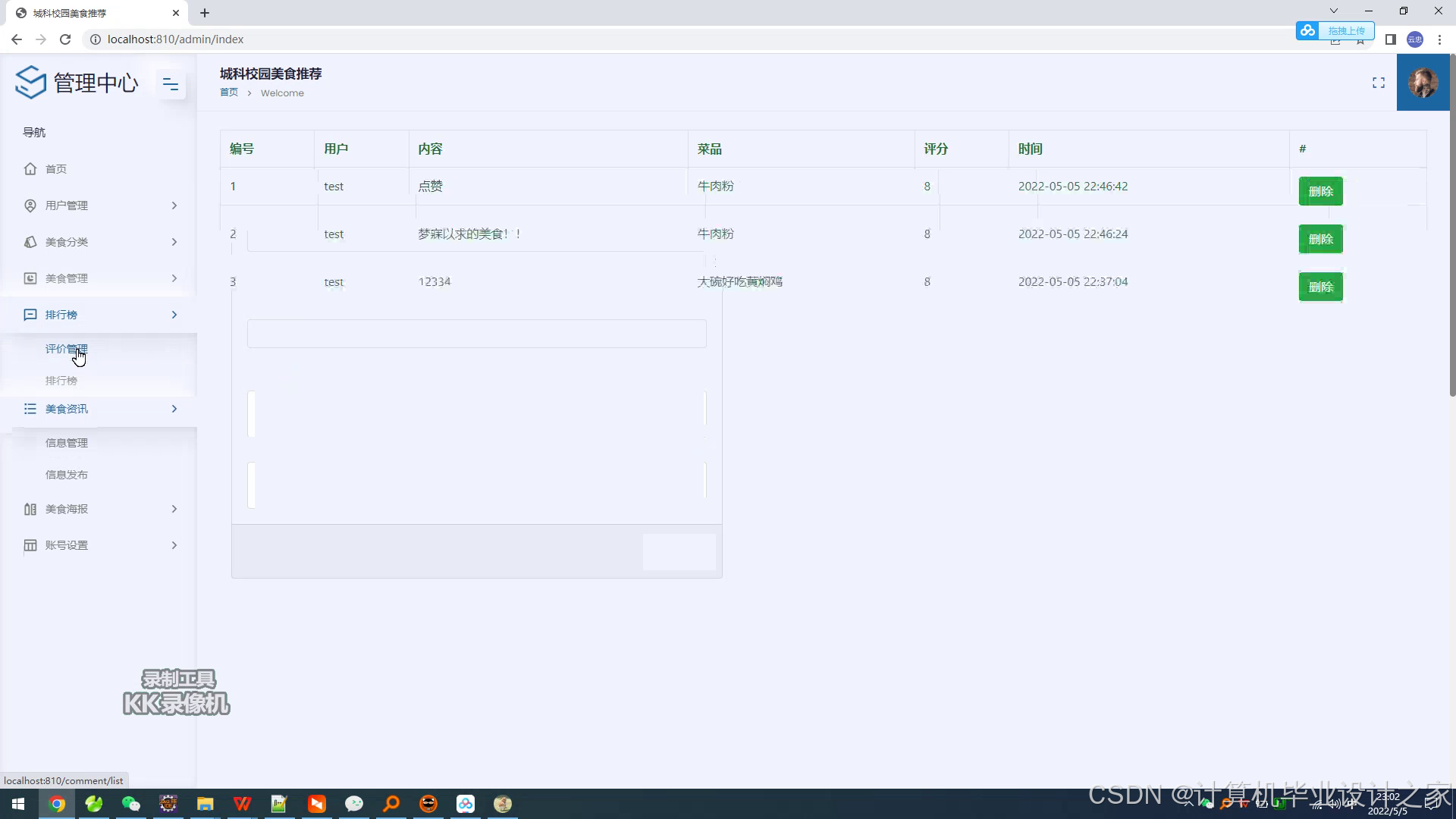Open WeChat from the Windows taskbar
This screenshot has width=1456, height=819.
click(131, 804)
